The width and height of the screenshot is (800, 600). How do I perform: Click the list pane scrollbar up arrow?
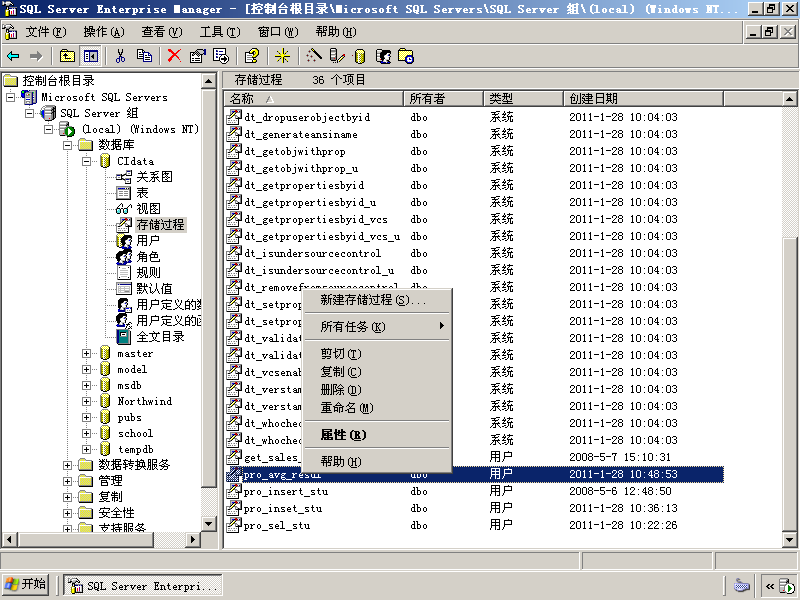(789, 99)
